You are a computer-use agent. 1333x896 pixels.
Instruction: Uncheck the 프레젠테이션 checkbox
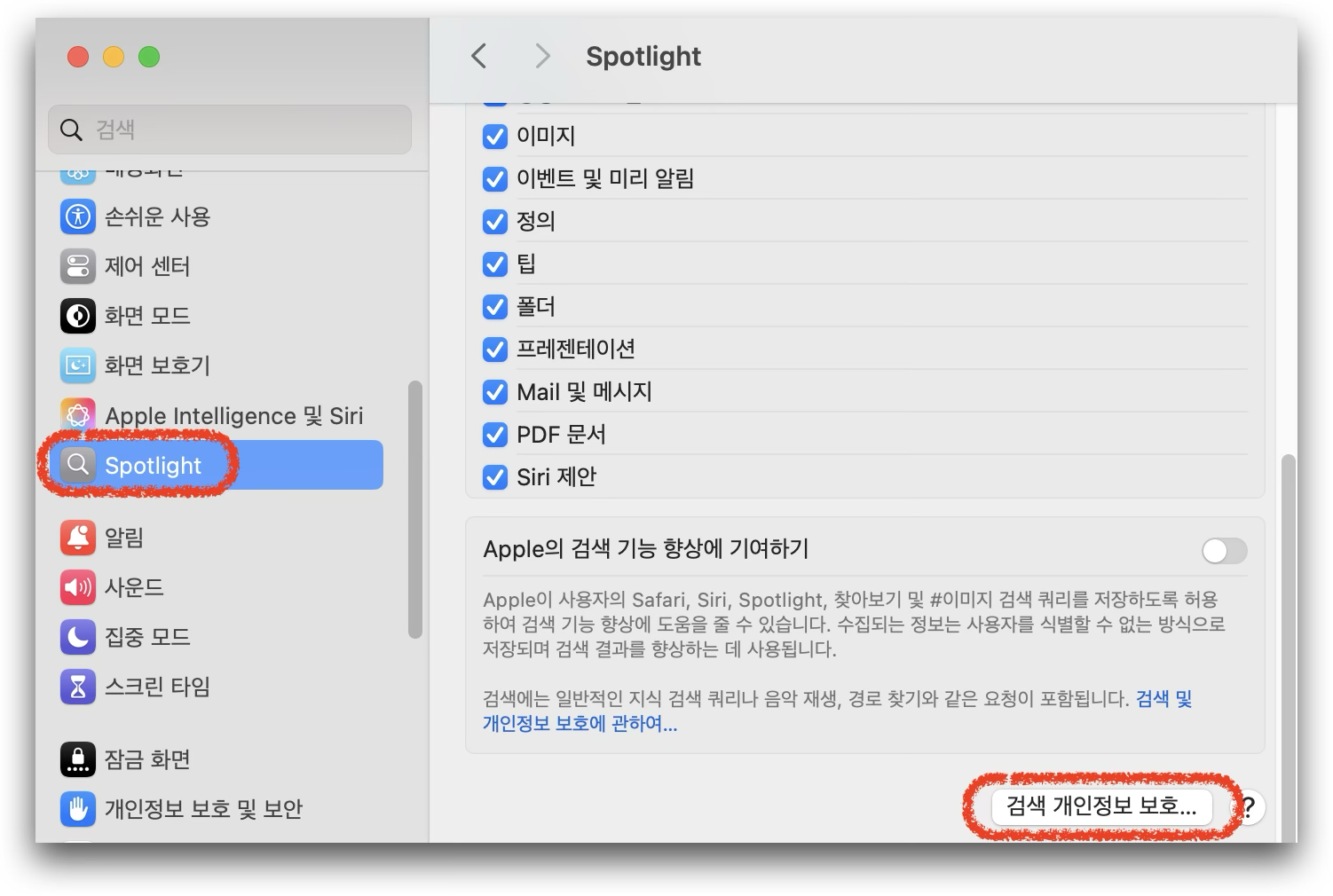tap(494, 350)
